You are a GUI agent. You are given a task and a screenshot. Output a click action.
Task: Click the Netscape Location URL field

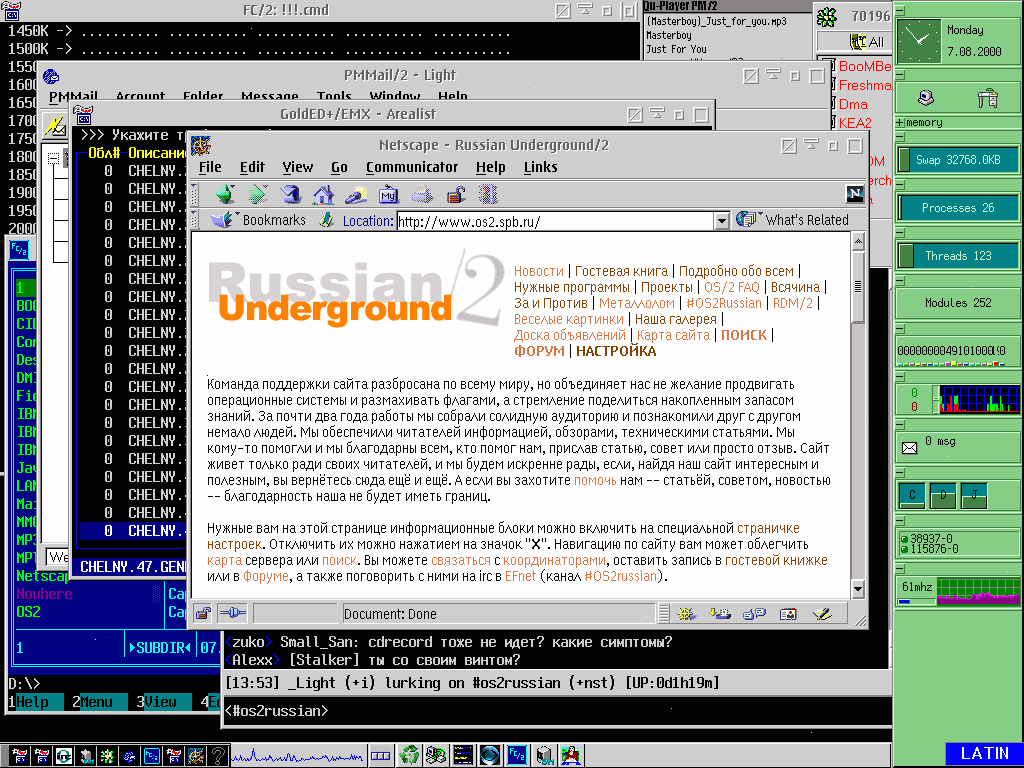(554, 221)
